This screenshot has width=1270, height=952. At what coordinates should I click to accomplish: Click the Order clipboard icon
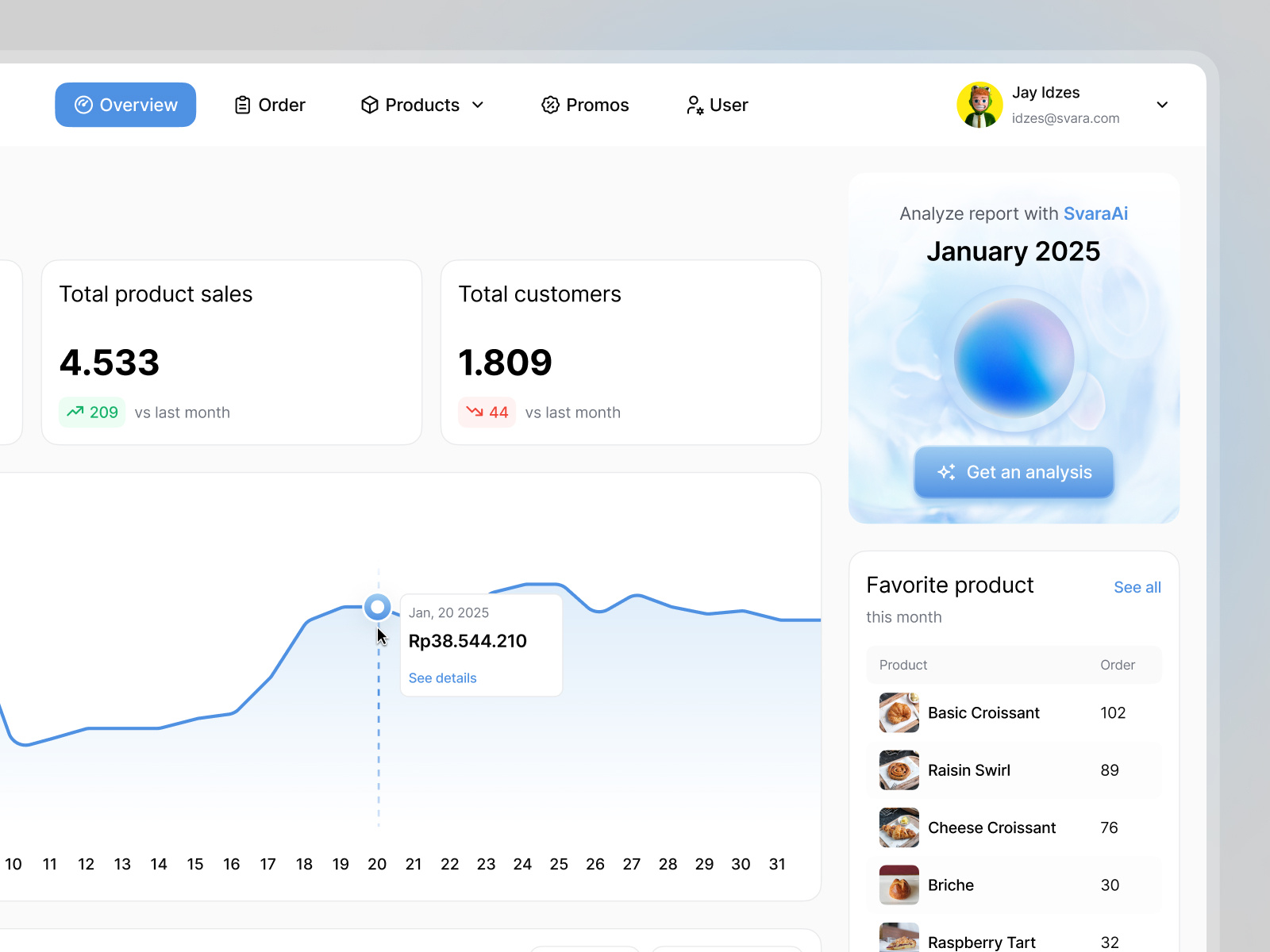coord(242,104)
